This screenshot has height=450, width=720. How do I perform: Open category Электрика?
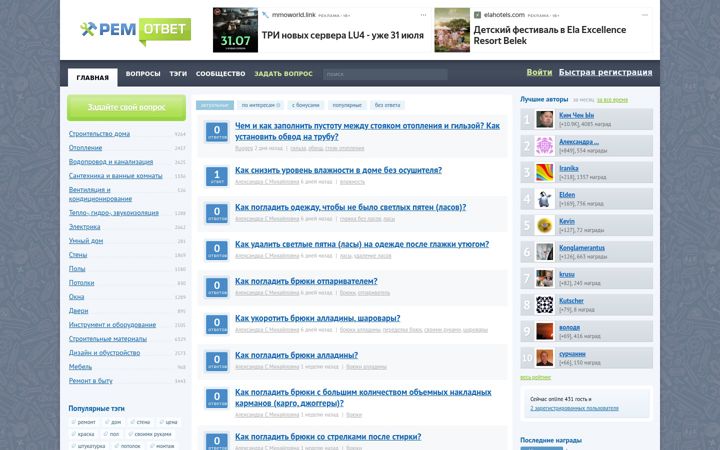(x=84, y=227)
